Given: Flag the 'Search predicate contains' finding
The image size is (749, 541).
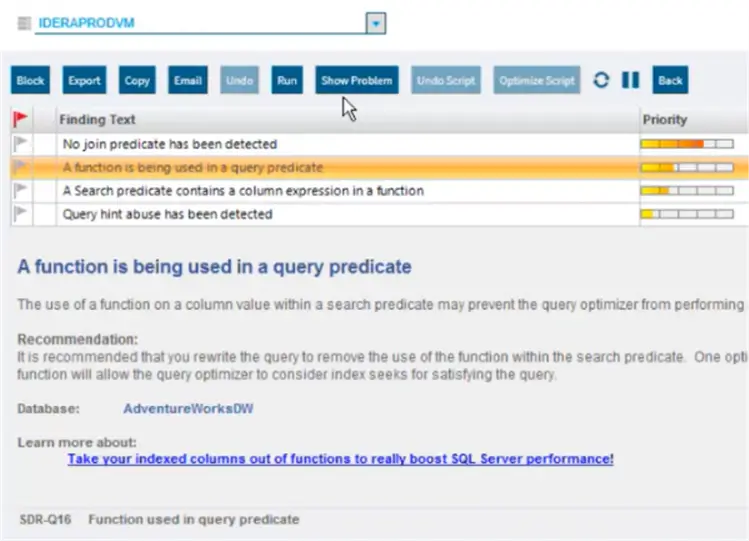Looking at the screenshot, I should (21, 190).
